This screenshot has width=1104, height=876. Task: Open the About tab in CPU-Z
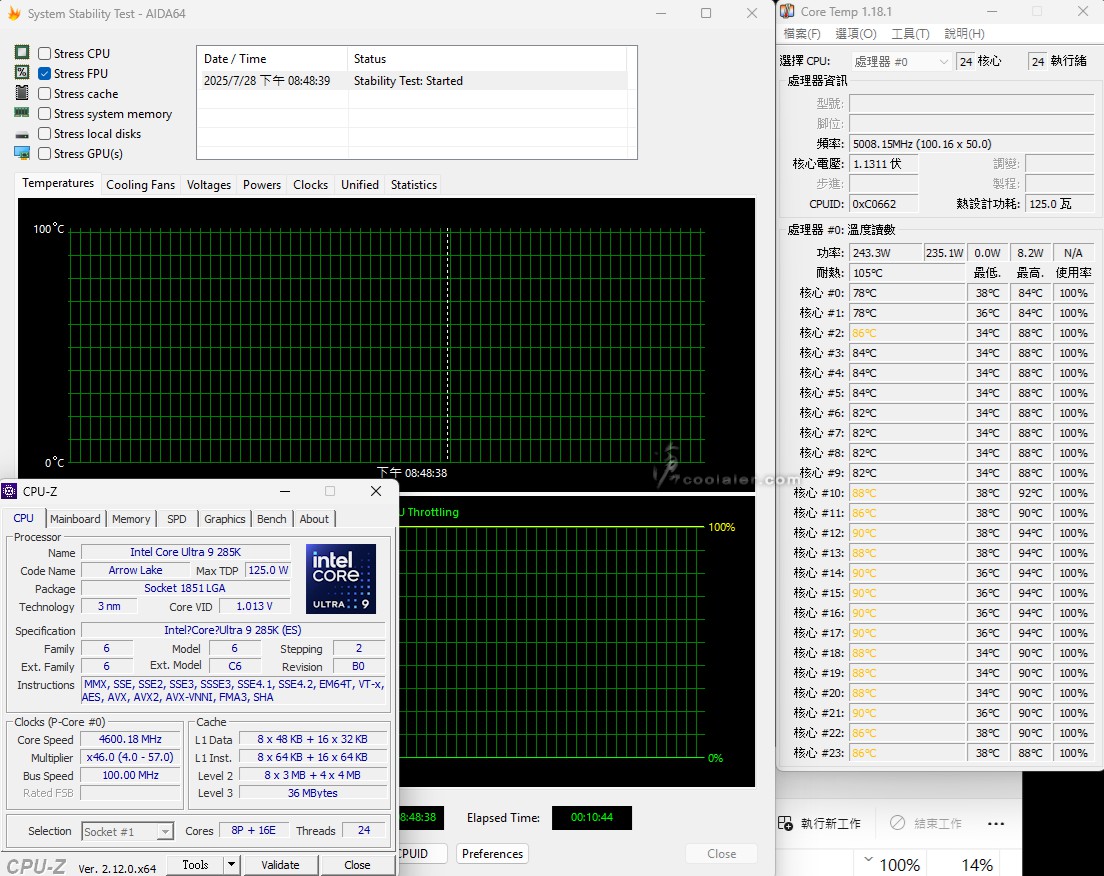[x=314, y=519]
